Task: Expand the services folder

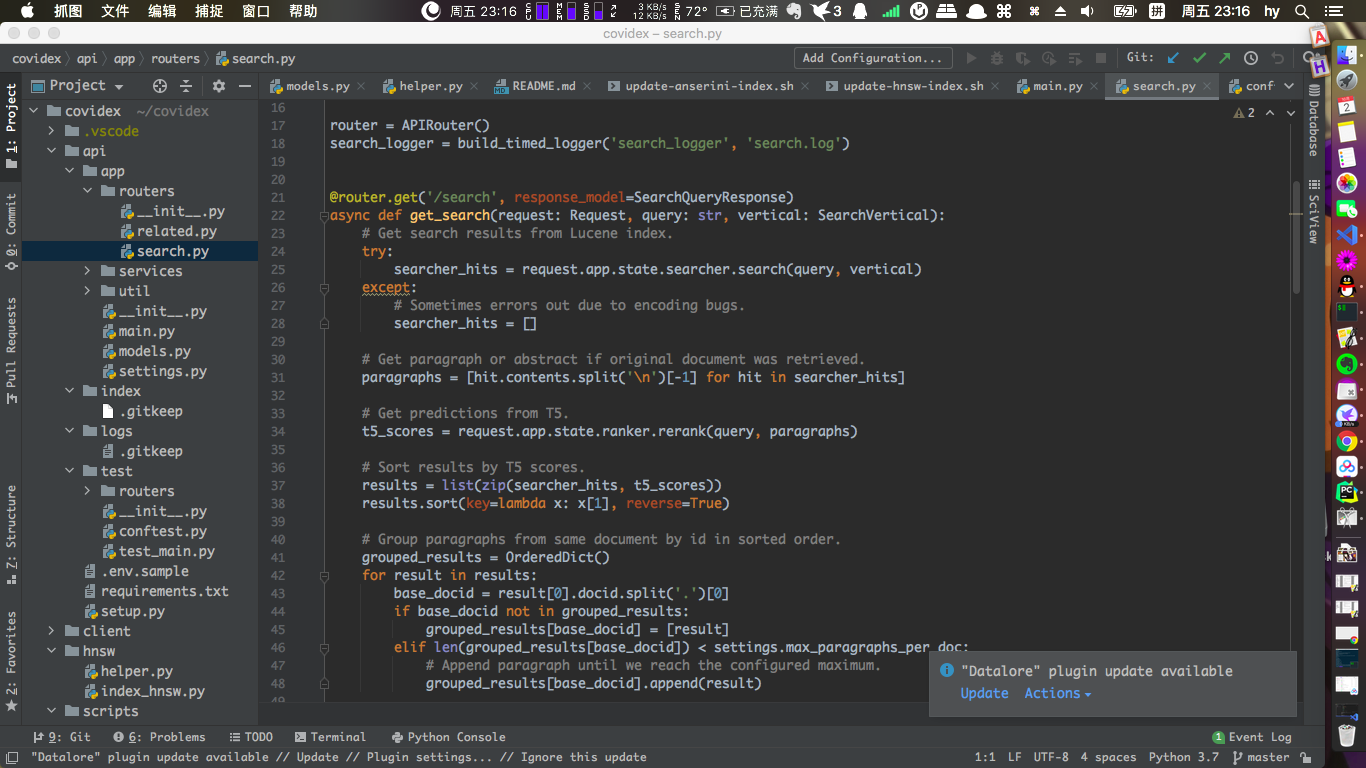Action: (88, 271)
